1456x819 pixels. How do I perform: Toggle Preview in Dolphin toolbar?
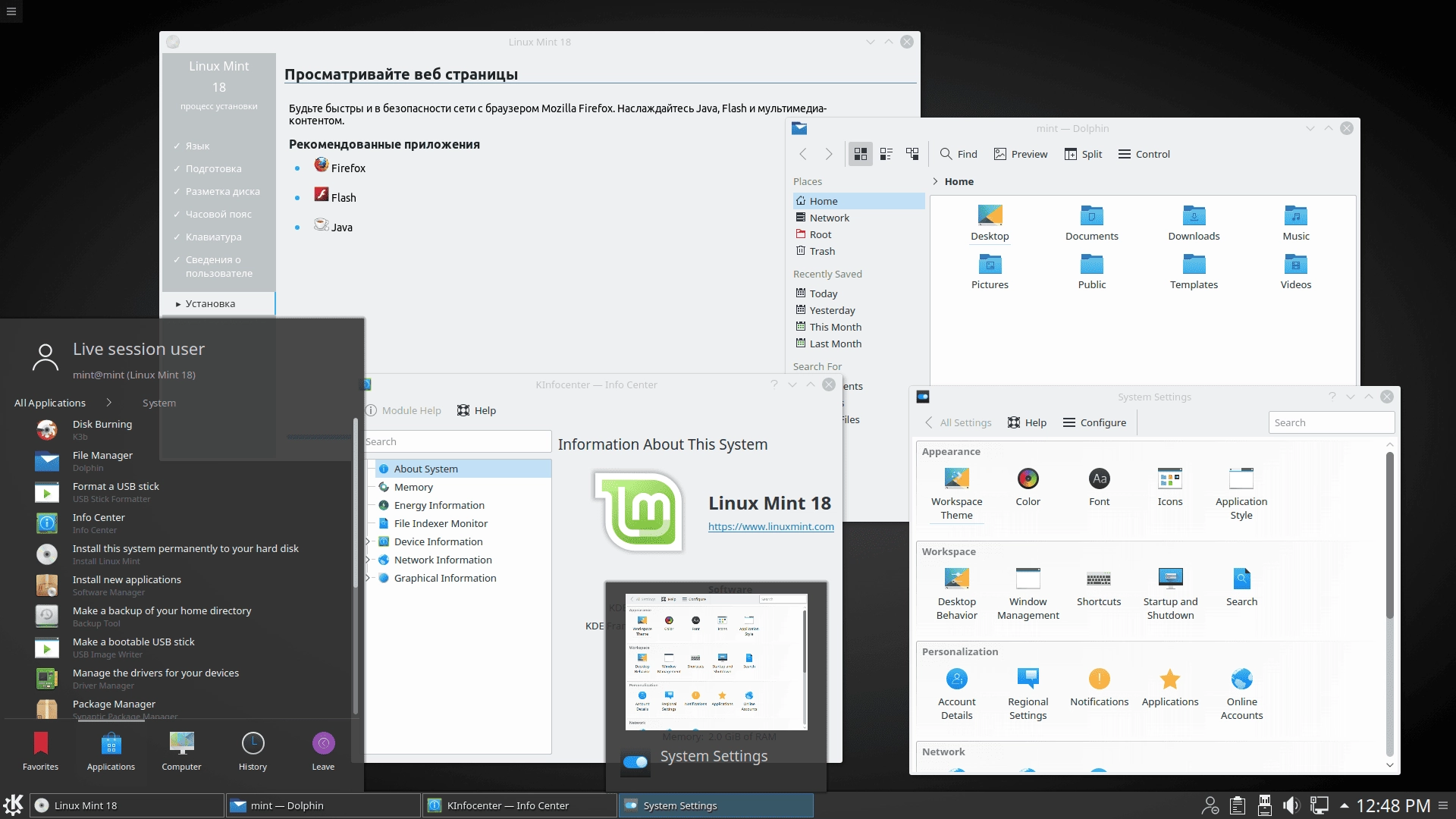(x=1021, y=154)
